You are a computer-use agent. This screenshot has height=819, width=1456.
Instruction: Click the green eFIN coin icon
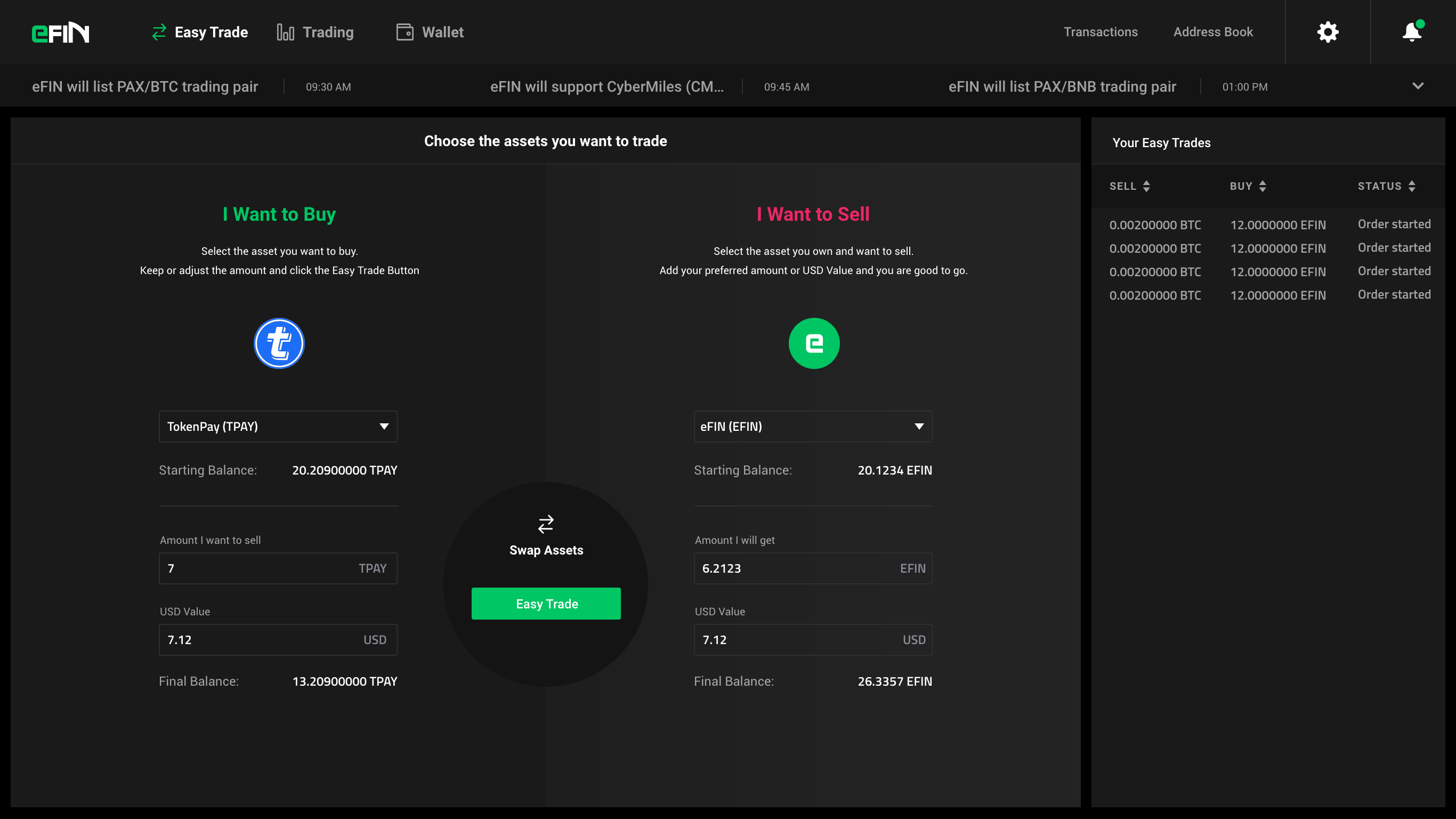[814, 343]
